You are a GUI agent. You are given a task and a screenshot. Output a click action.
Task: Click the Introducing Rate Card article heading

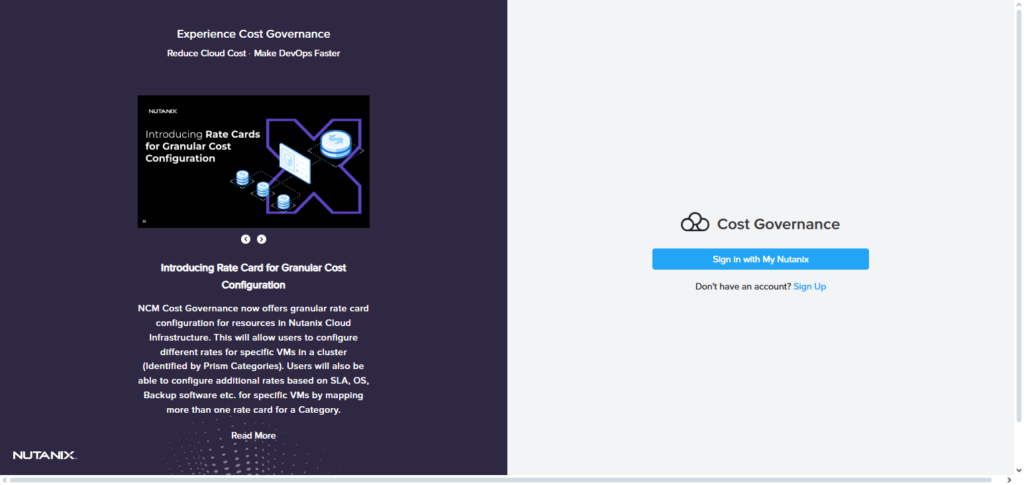coord(253,276)
